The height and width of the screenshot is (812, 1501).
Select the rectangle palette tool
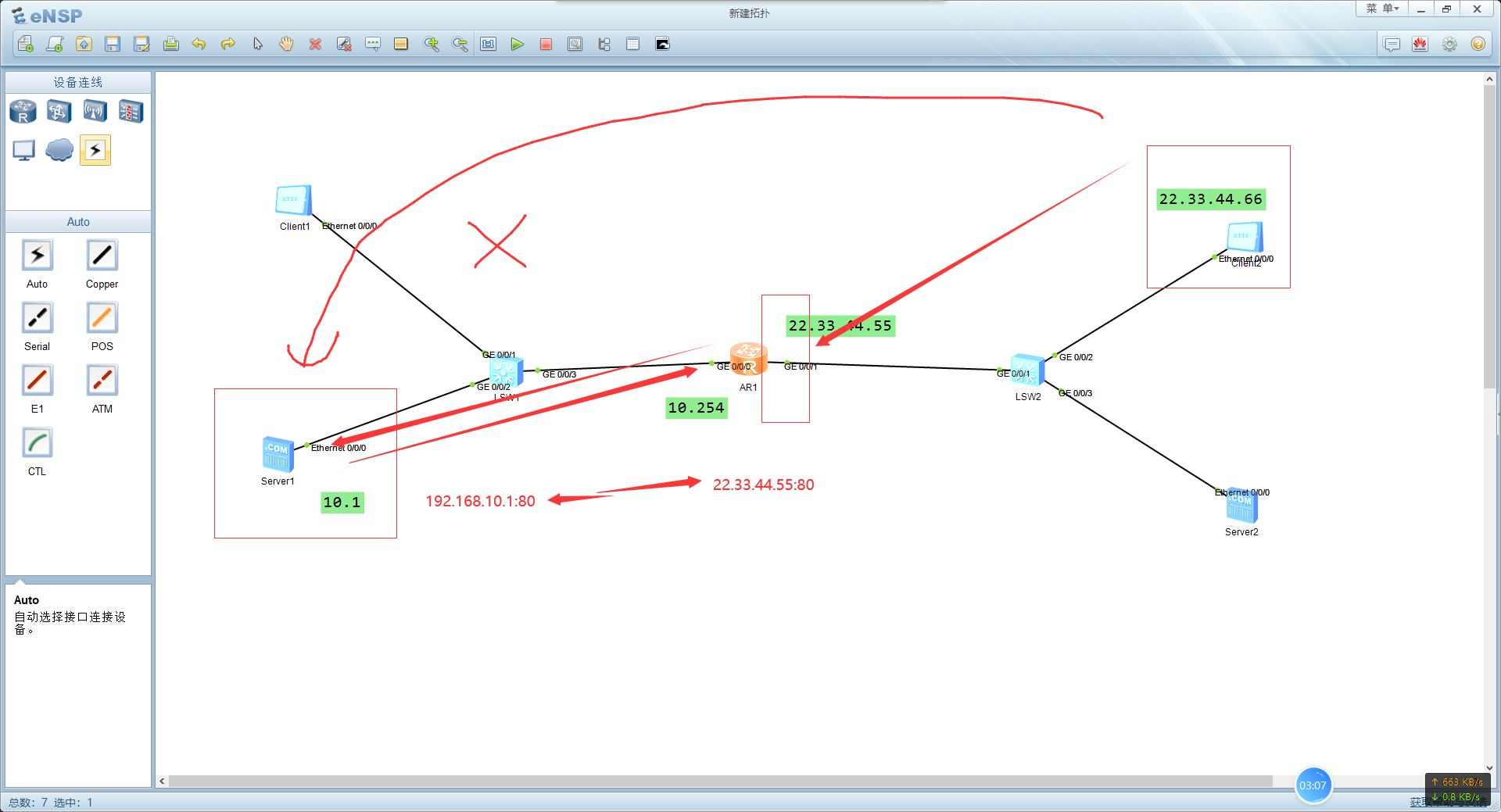401,44
